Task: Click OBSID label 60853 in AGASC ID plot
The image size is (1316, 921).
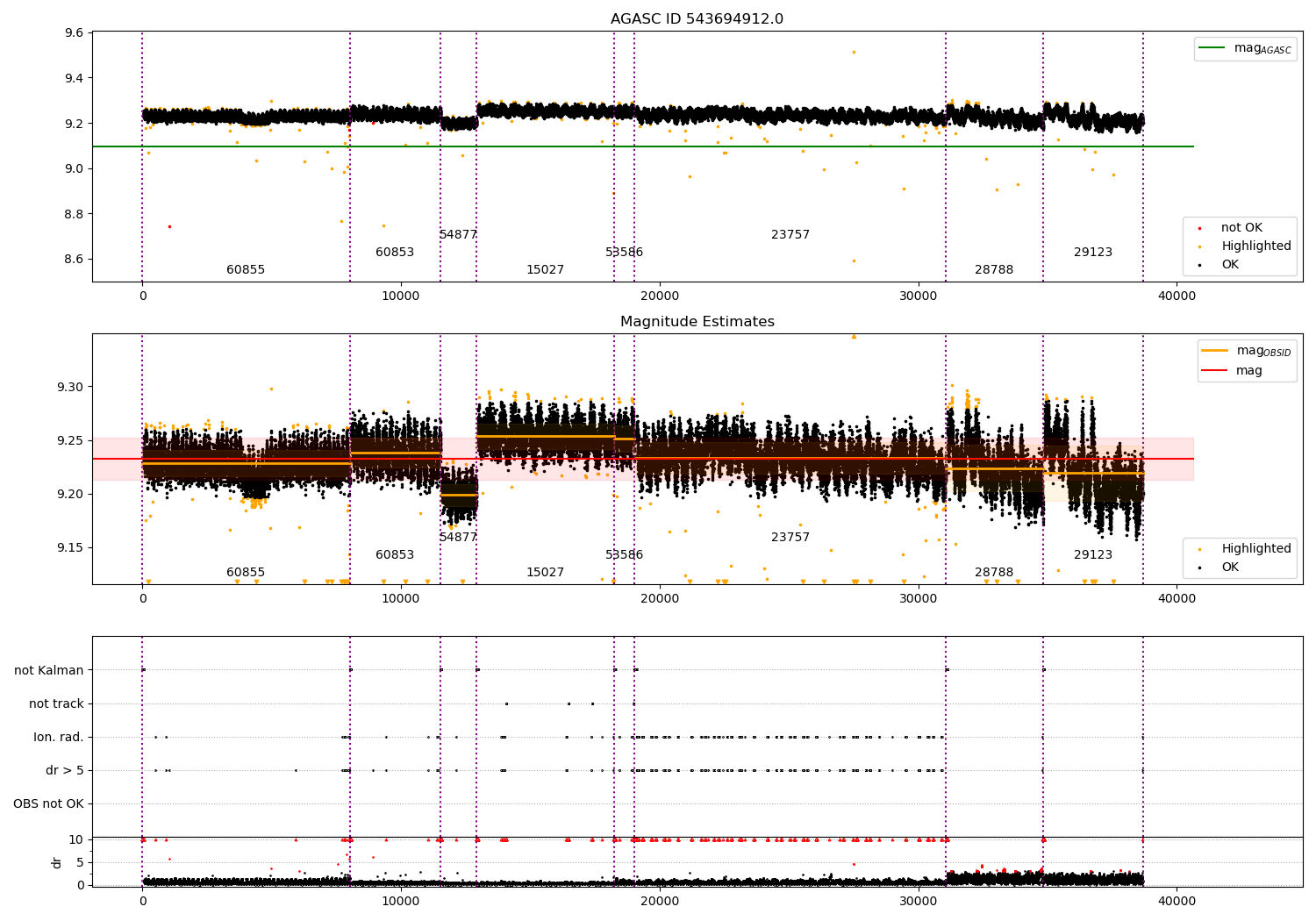Action: [395, 253]
